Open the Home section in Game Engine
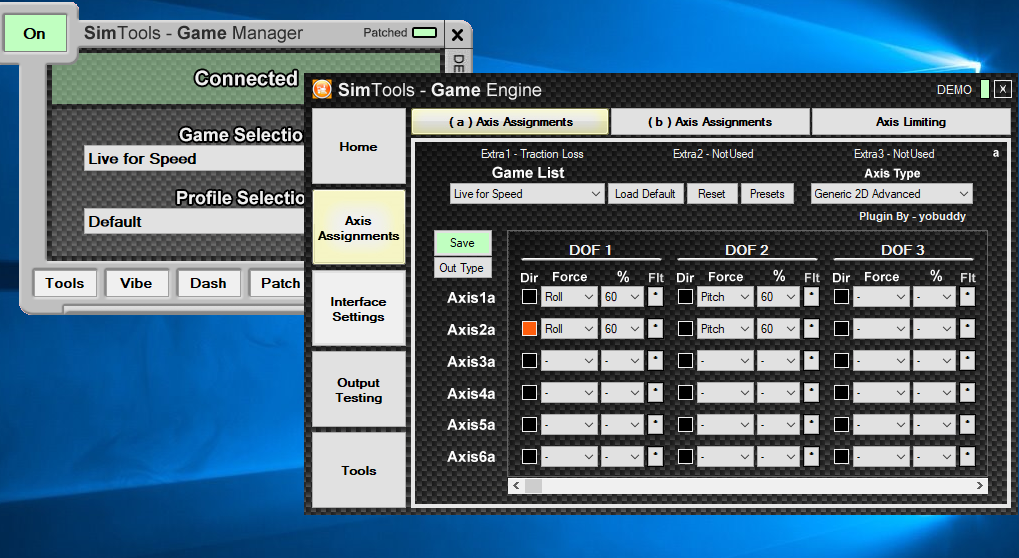The width and height of the screenshot is (1019, 558). (359, 146)
